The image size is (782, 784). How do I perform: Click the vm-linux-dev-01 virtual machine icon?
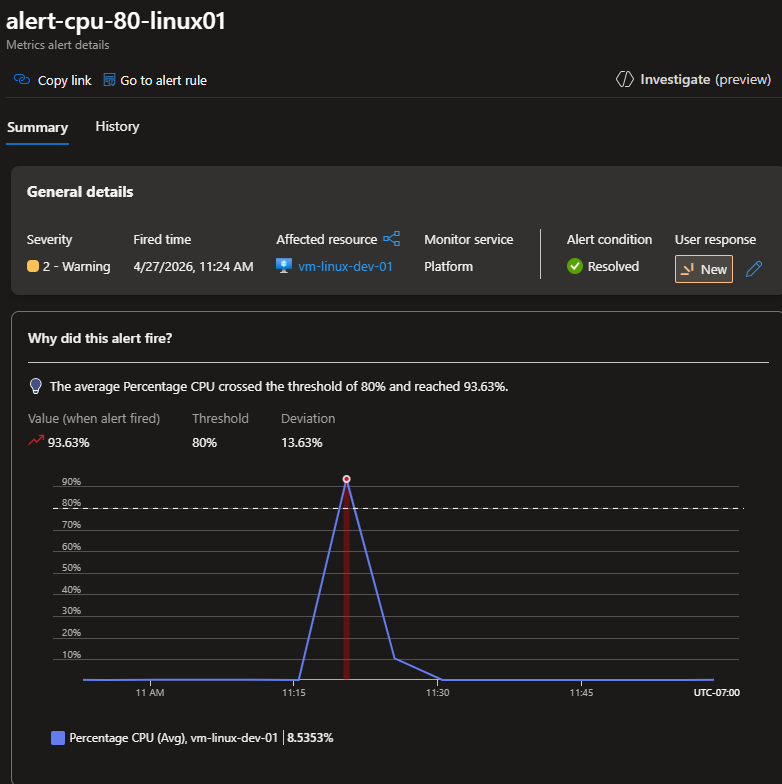[x=284, y=266]
